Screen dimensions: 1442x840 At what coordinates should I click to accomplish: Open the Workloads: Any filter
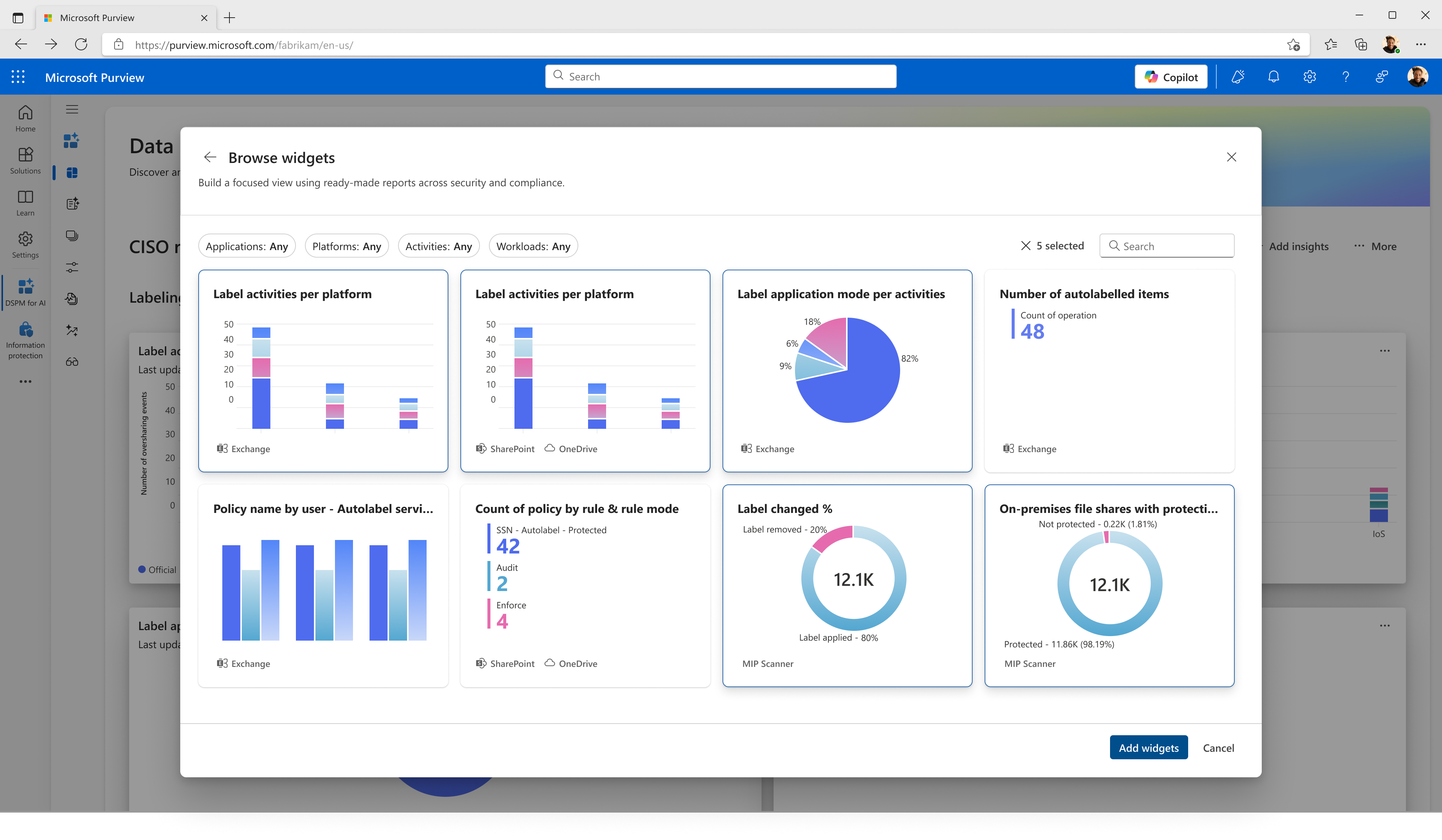coord(533,246)
